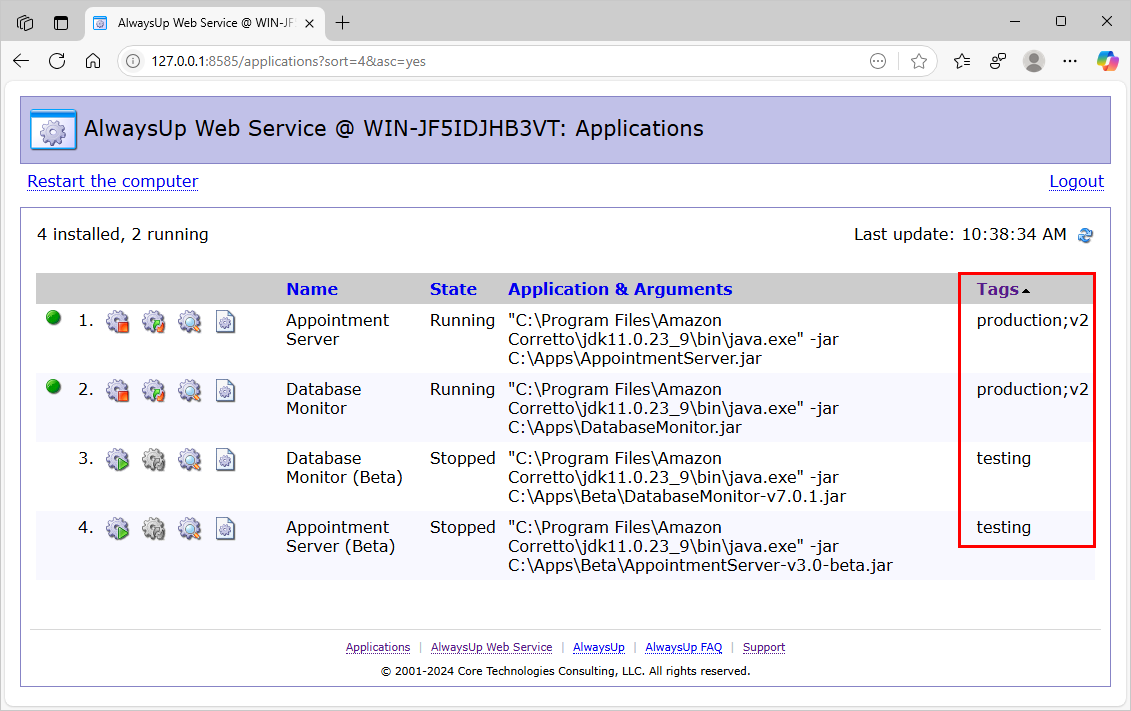
Task: Click the Restart the computer link
Action: click(113, 182)
